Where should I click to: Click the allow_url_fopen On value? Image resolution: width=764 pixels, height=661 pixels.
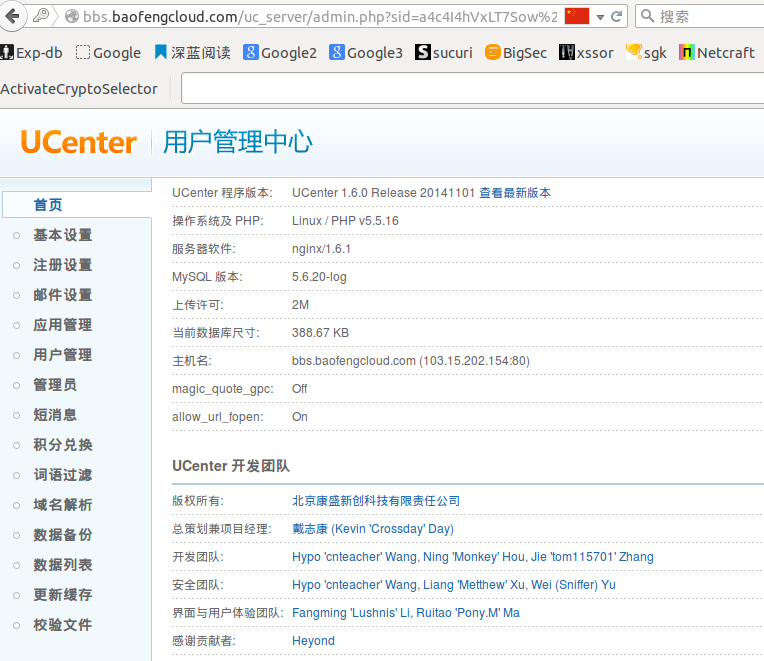point(300,417)
